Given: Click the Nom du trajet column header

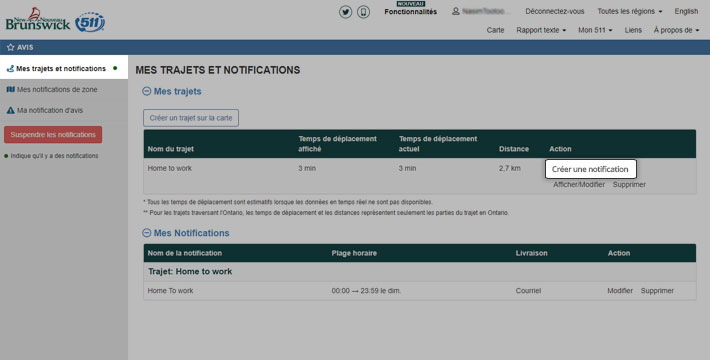Looking at the screenshot, I should pos(171,149).
